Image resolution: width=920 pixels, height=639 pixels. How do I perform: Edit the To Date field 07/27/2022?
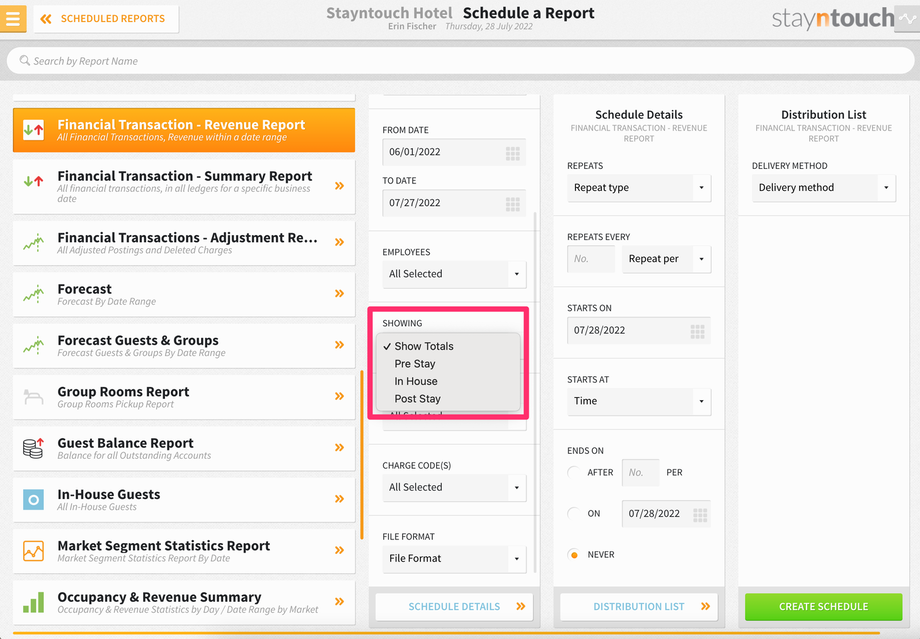[454, 203]
